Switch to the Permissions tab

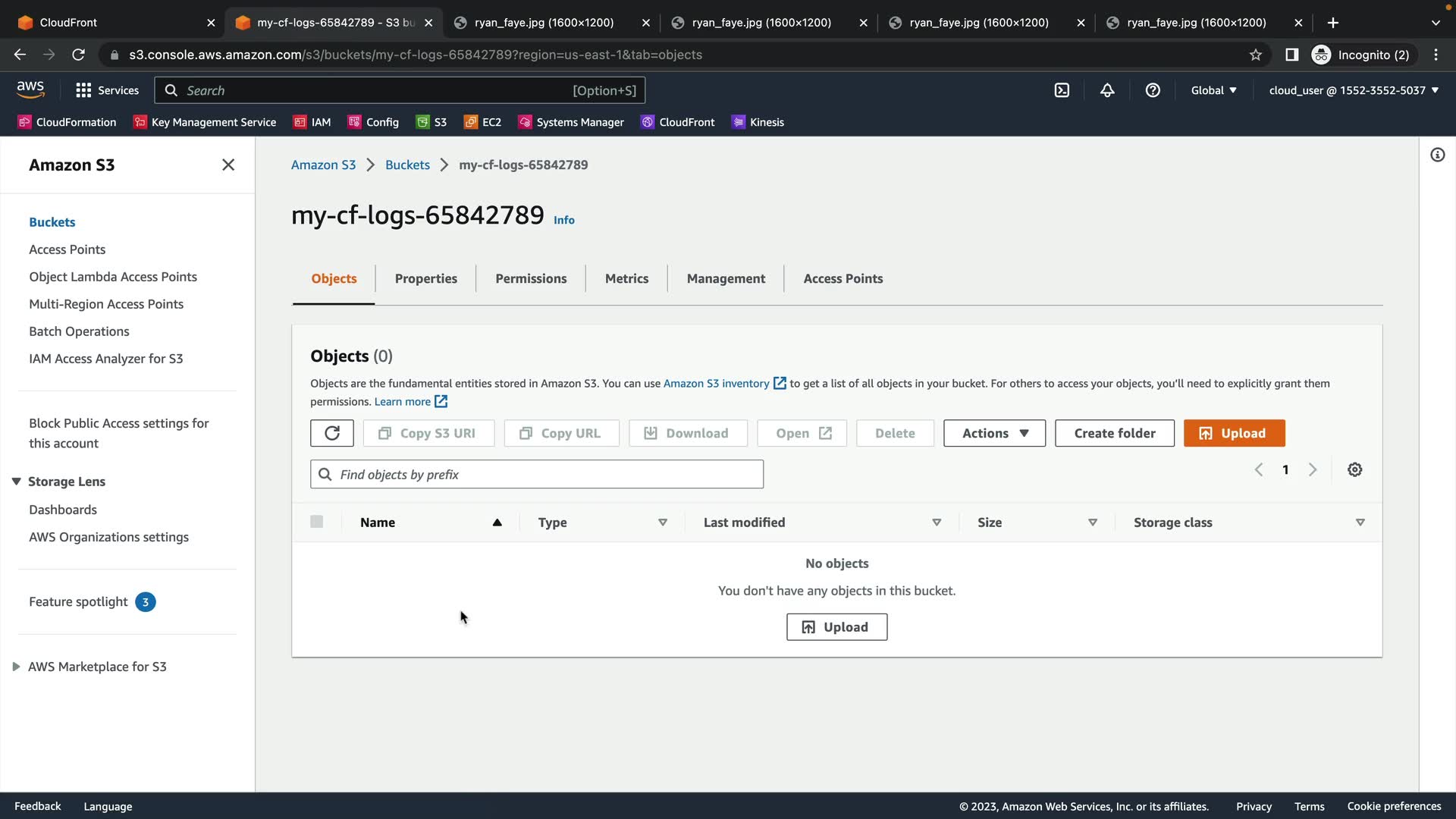click(531, 278)
